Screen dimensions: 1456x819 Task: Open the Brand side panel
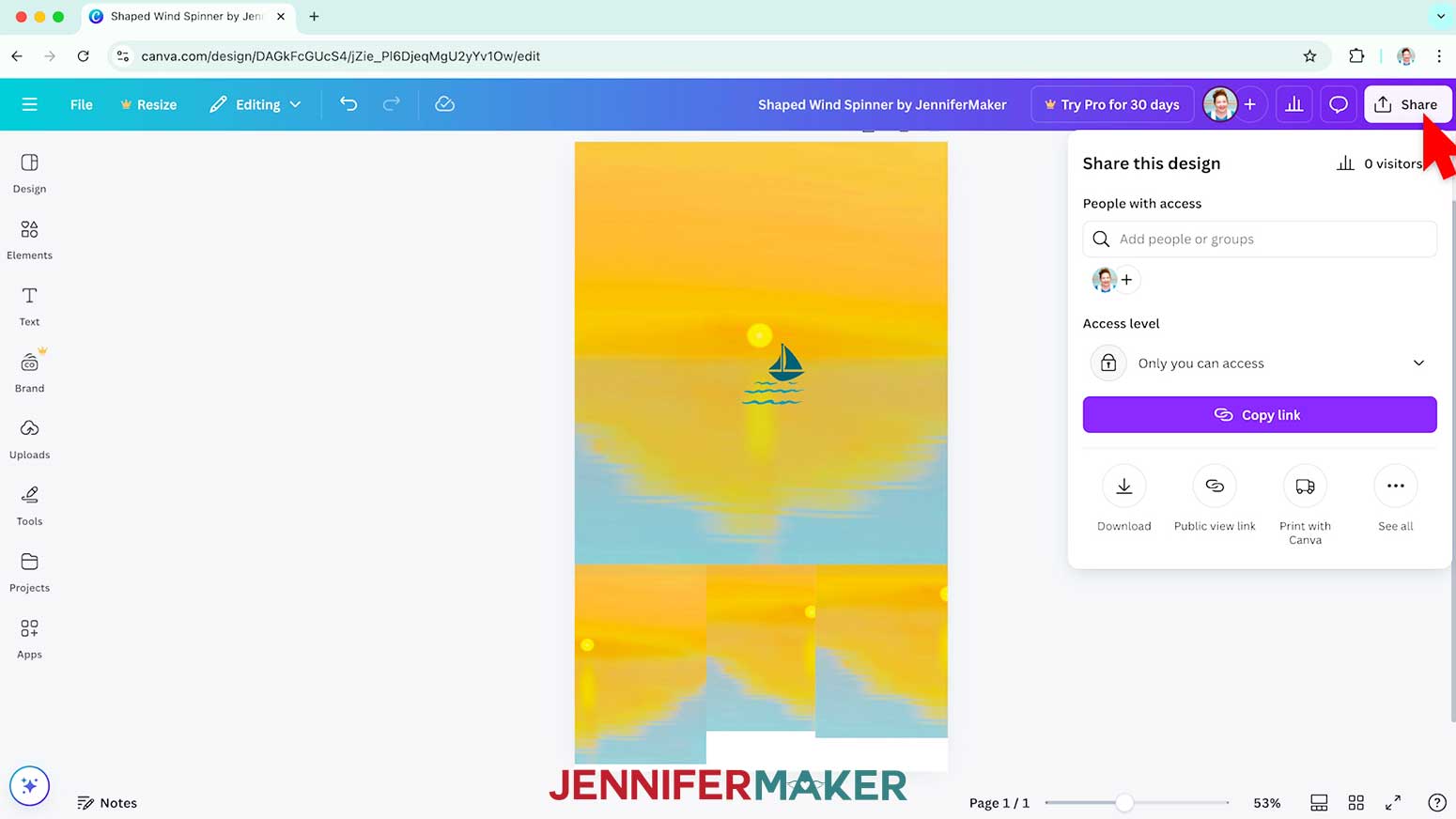(29, 374)
